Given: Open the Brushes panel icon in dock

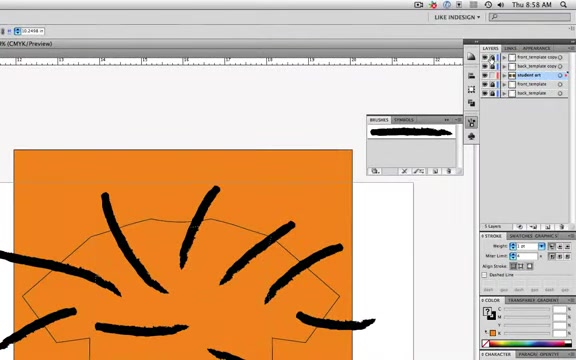Looking at the screenshot, I should [472, 123].
